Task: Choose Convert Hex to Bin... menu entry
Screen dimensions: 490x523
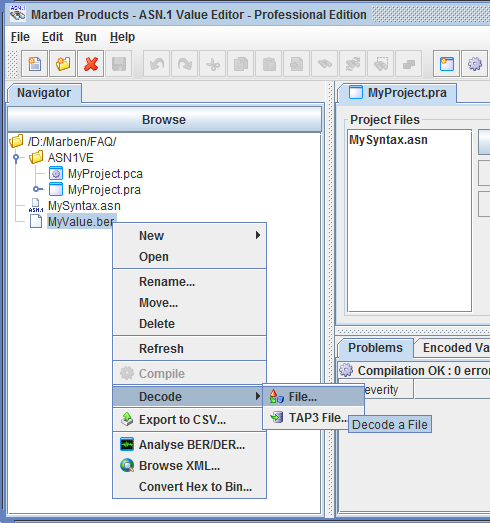Action: point(189,486)
